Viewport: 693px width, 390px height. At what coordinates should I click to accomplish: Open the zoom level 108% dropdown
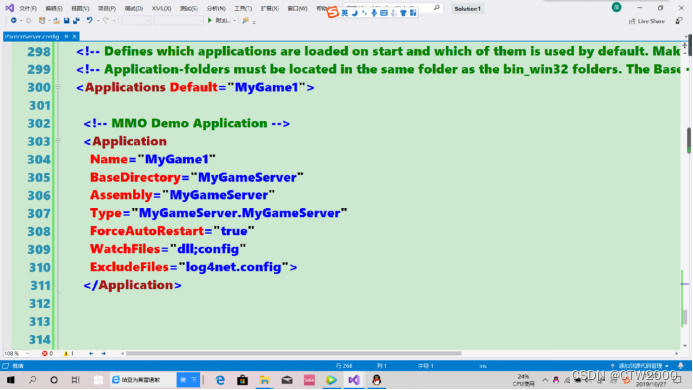pos(27,354)
